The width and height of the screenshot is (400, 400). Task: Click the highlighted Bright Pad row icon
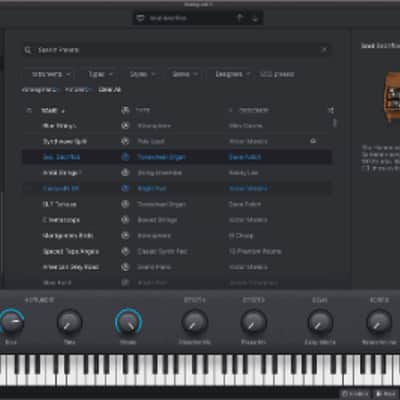[125, 188]
